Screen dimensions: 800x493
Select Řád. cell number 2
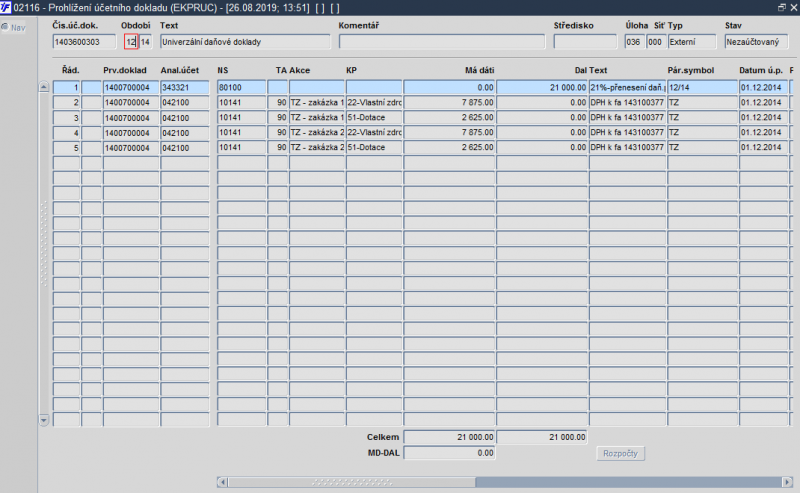(66, 103)
